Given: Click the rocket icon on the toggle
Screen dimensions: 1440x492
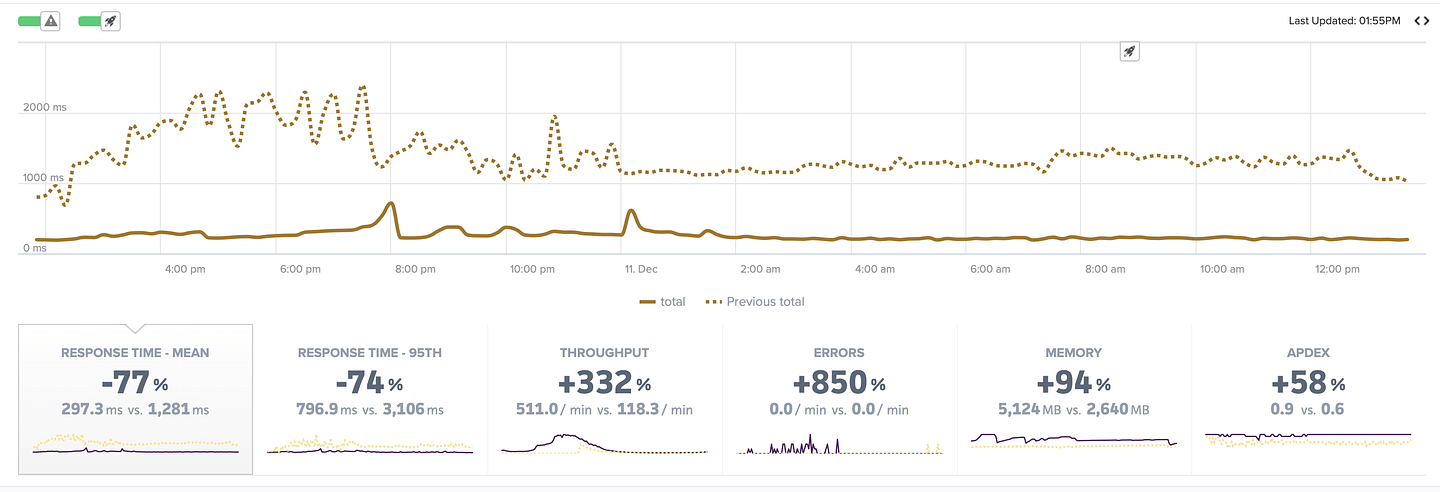Looking at the screenshot, I should (111, 20).
